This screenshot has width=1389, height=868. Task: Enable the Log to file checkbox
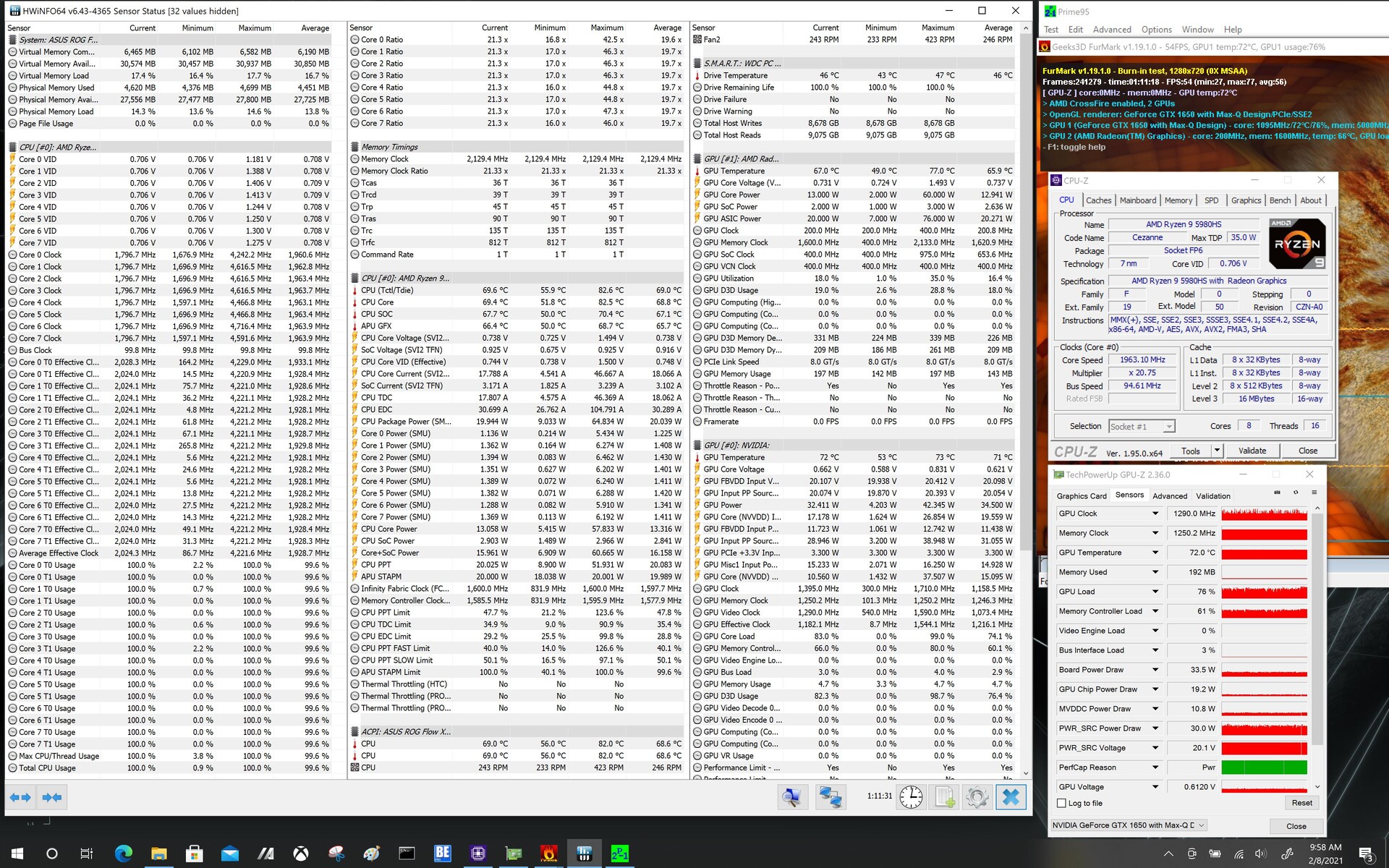[1062, 803]
